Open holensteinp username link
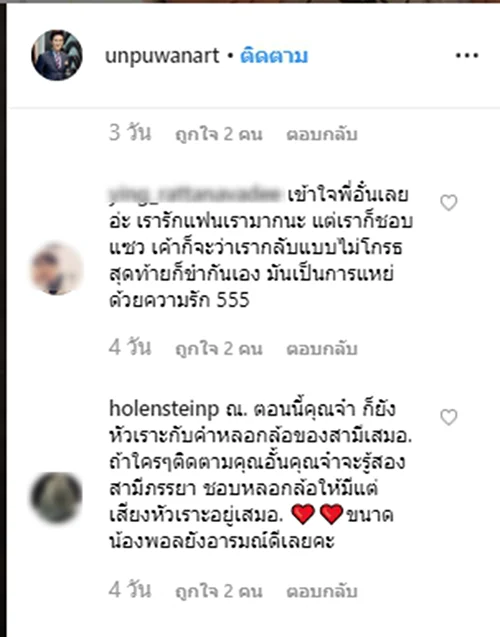The image size is (500, 637). (x=164, y=408)
